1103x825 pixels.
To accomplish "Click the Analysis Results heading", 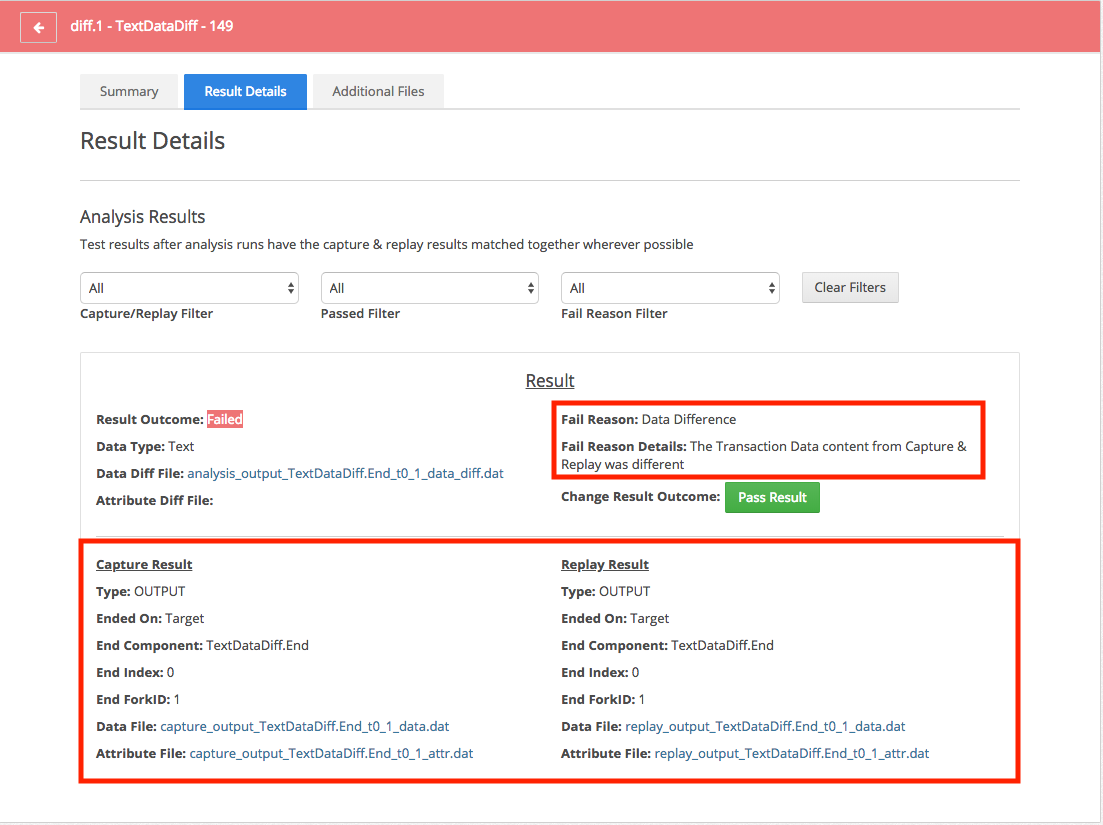I will 143,217.
